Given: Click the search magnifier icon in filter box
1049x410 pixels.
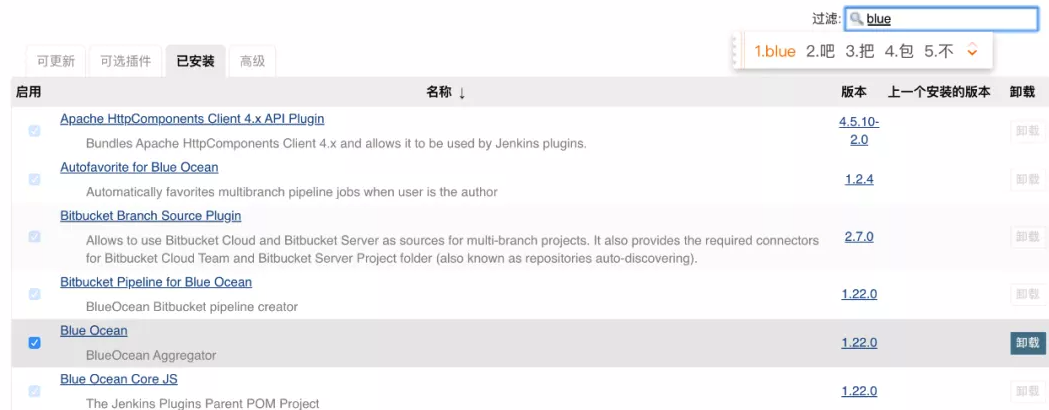Looking at the screenshot, I should (856, 19).
